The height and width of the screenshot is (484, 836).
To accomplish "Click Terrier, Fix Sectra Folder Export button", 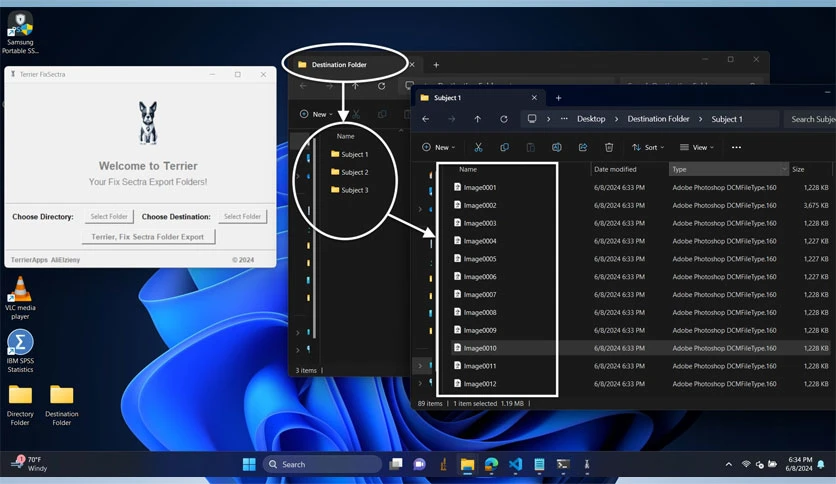I will (x=148, y=237).
